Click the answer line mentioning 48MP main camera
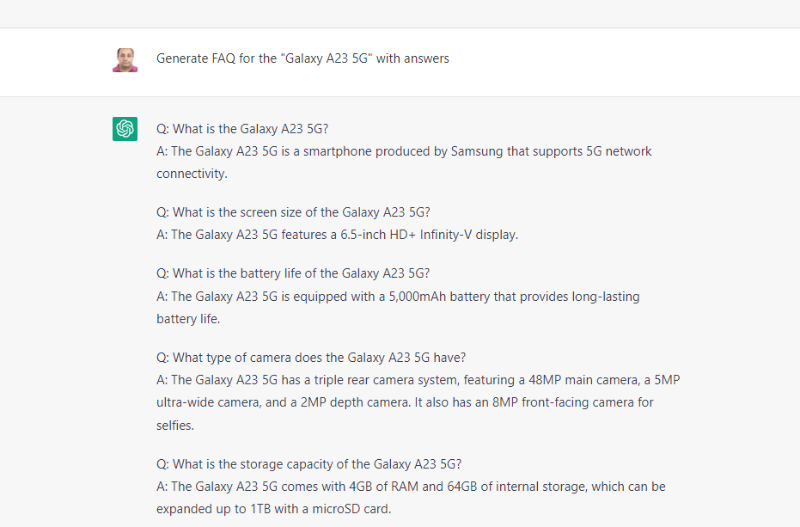The width and height of the screenshot is (800, 527). point(418,380)
